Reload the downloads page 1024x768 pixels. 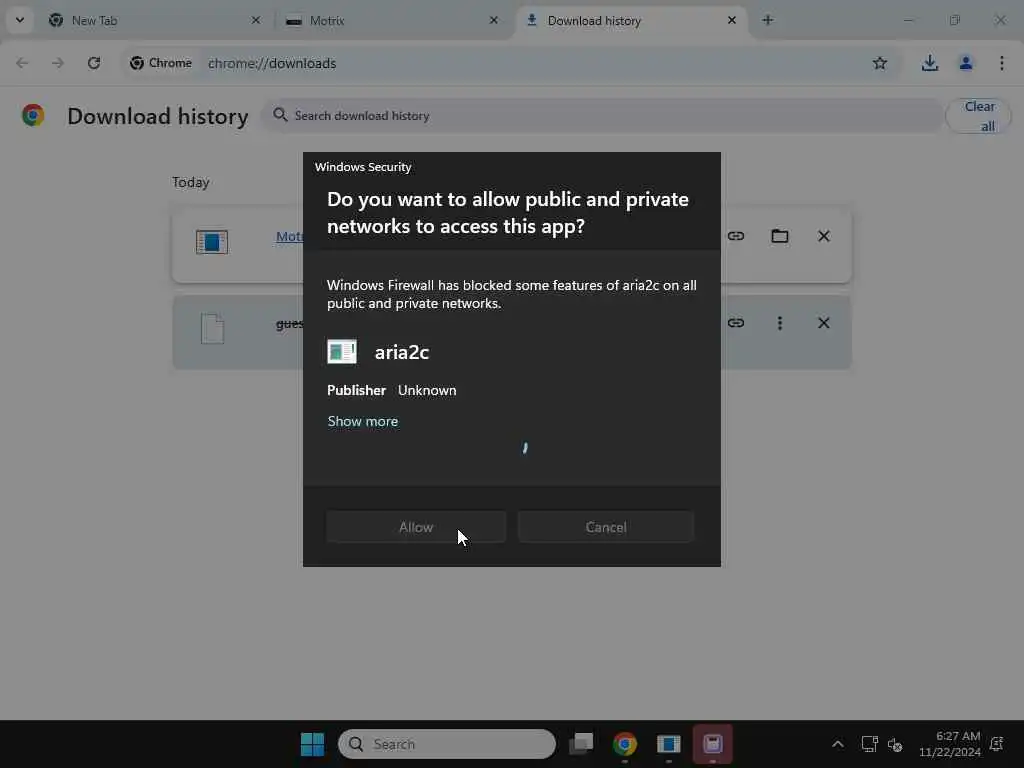[x=94, y=63]
